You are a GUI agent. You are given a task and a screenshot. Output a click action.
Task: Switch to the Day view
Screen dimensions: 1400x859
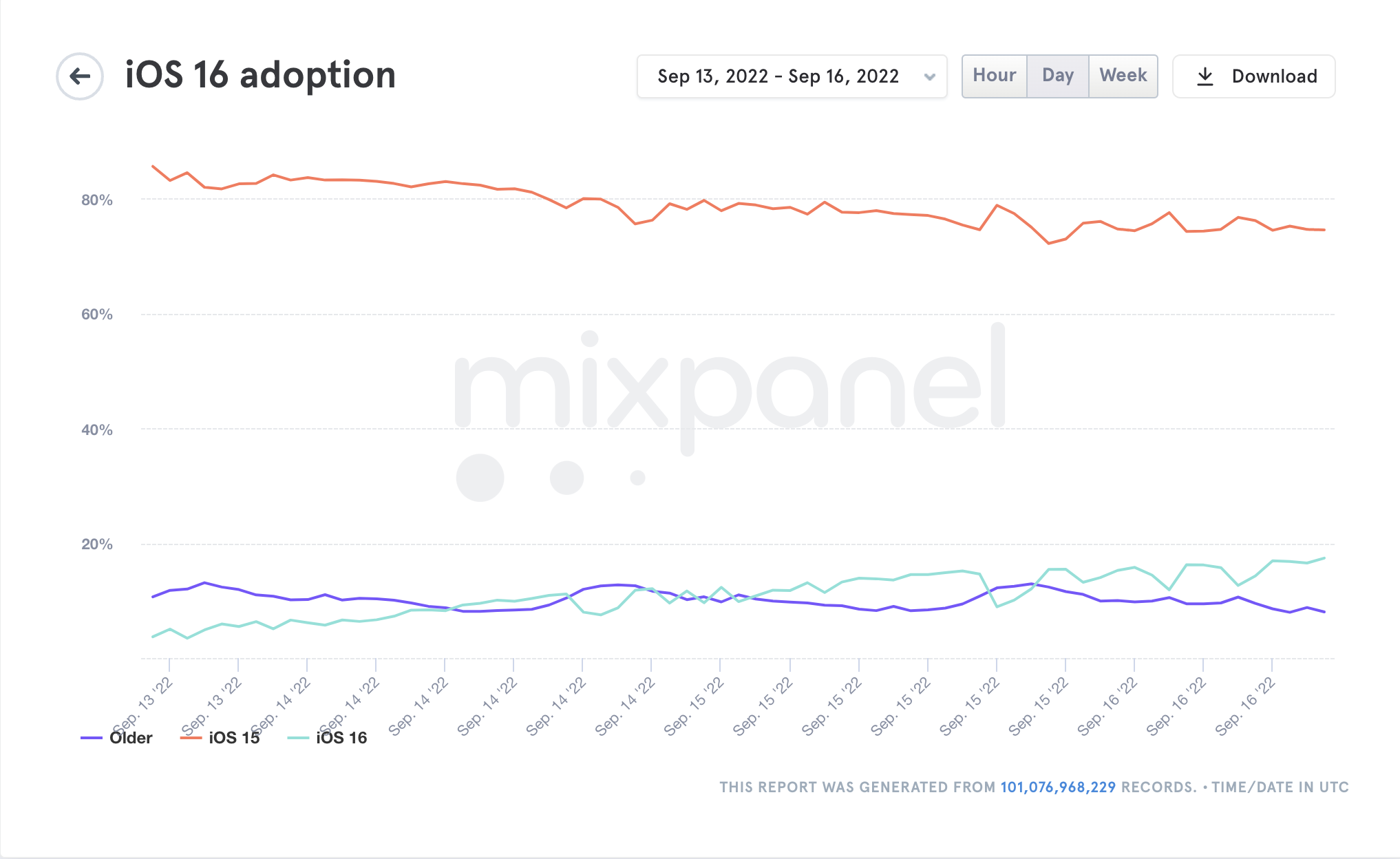pos(1057,76)
